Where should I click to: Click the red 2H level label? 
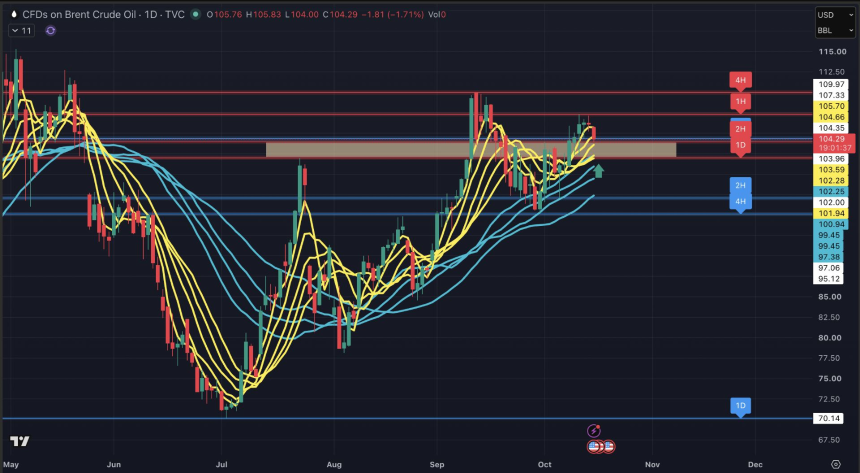coord(740,129)
